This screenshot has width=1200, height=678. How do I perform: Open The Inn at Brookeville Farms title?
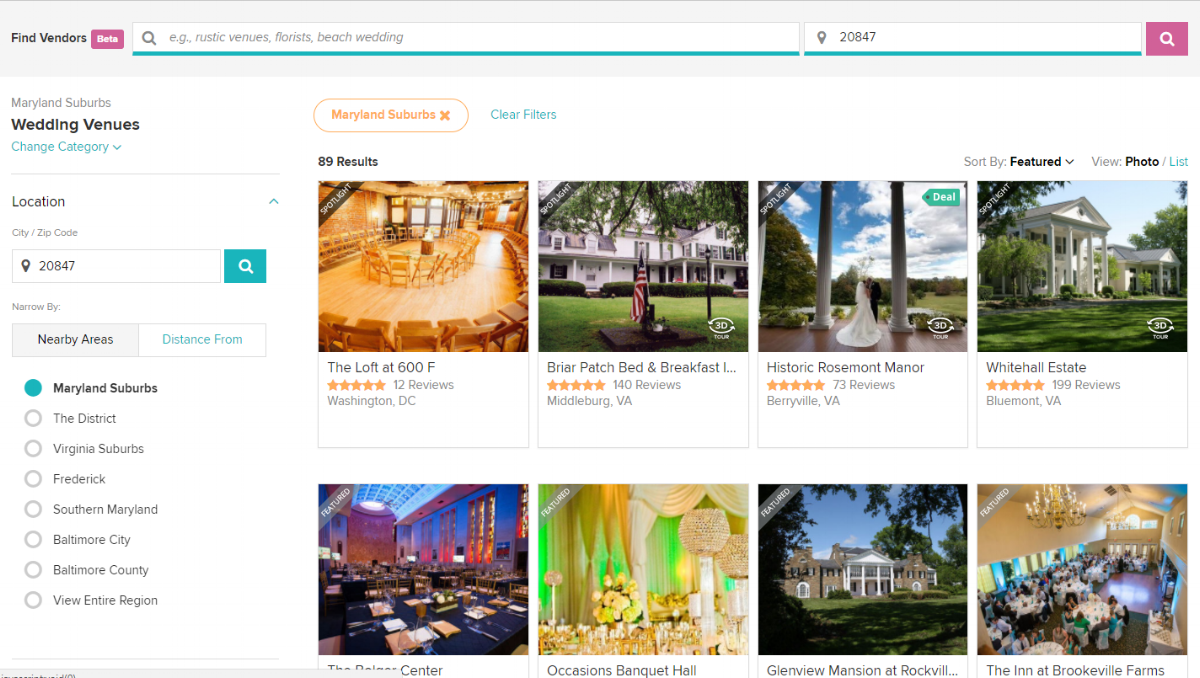coord(1075,670)
